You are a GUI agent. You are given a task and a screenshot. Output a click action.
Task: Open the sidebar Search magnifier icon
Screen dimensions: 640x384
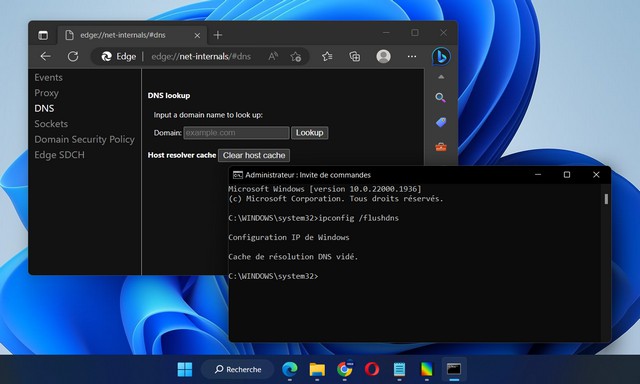coord(440,98)
